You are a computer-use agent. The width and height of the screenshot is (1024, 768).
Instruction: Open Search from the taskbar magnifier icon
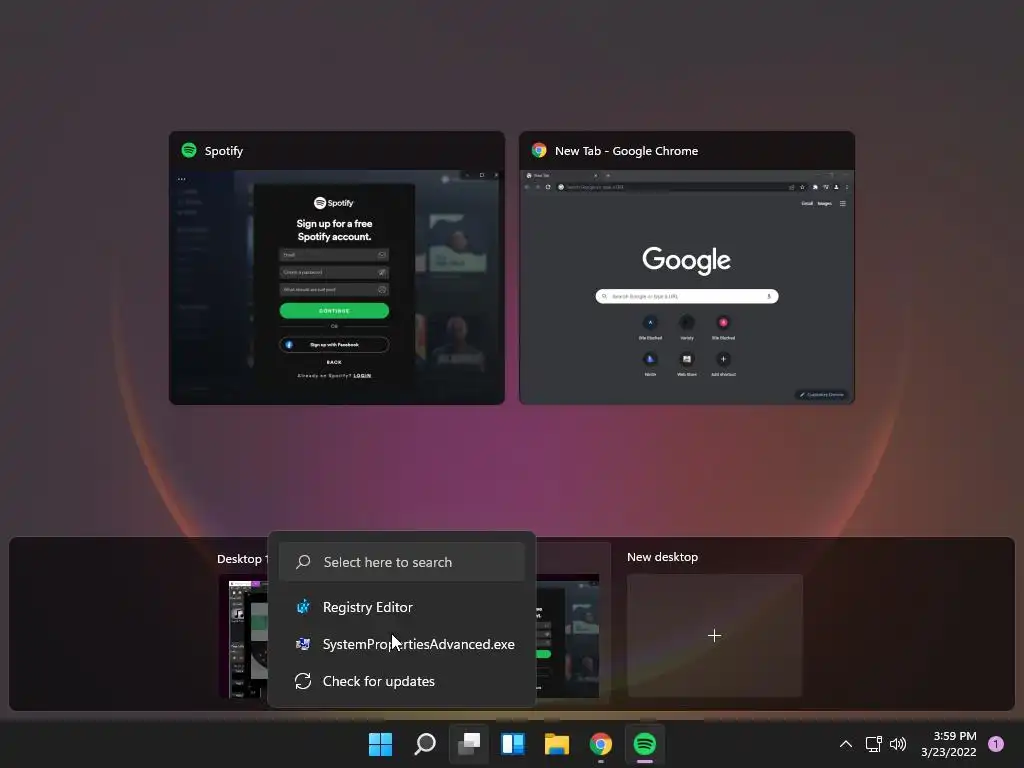[424, 744]
